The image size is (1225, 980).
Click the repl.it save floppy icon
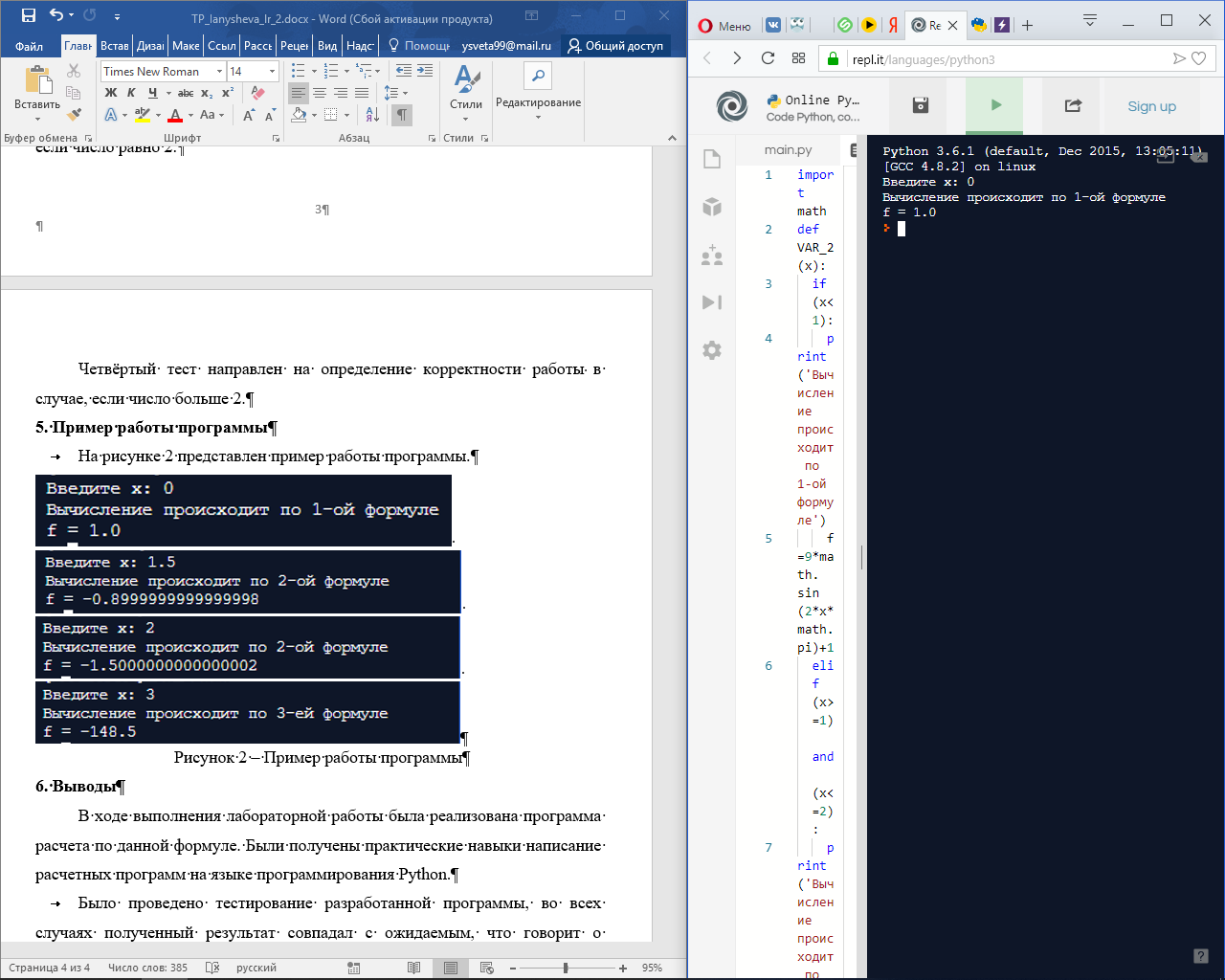(x=921, y=105)
